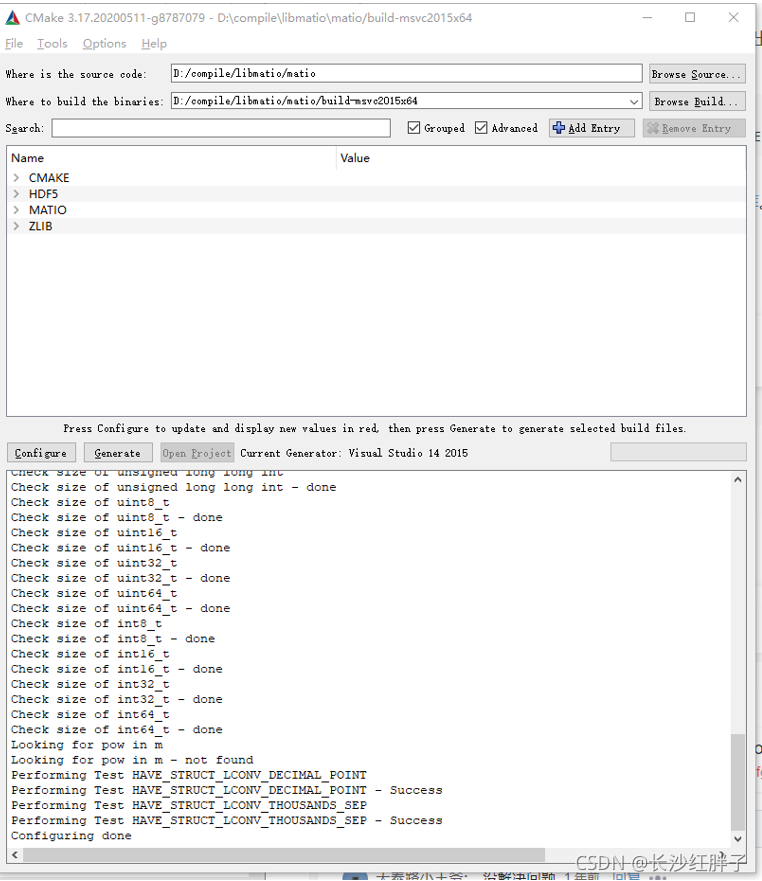Expand the ZLIB group
Viewport: 762px width, 881px height.
point(16,226)
